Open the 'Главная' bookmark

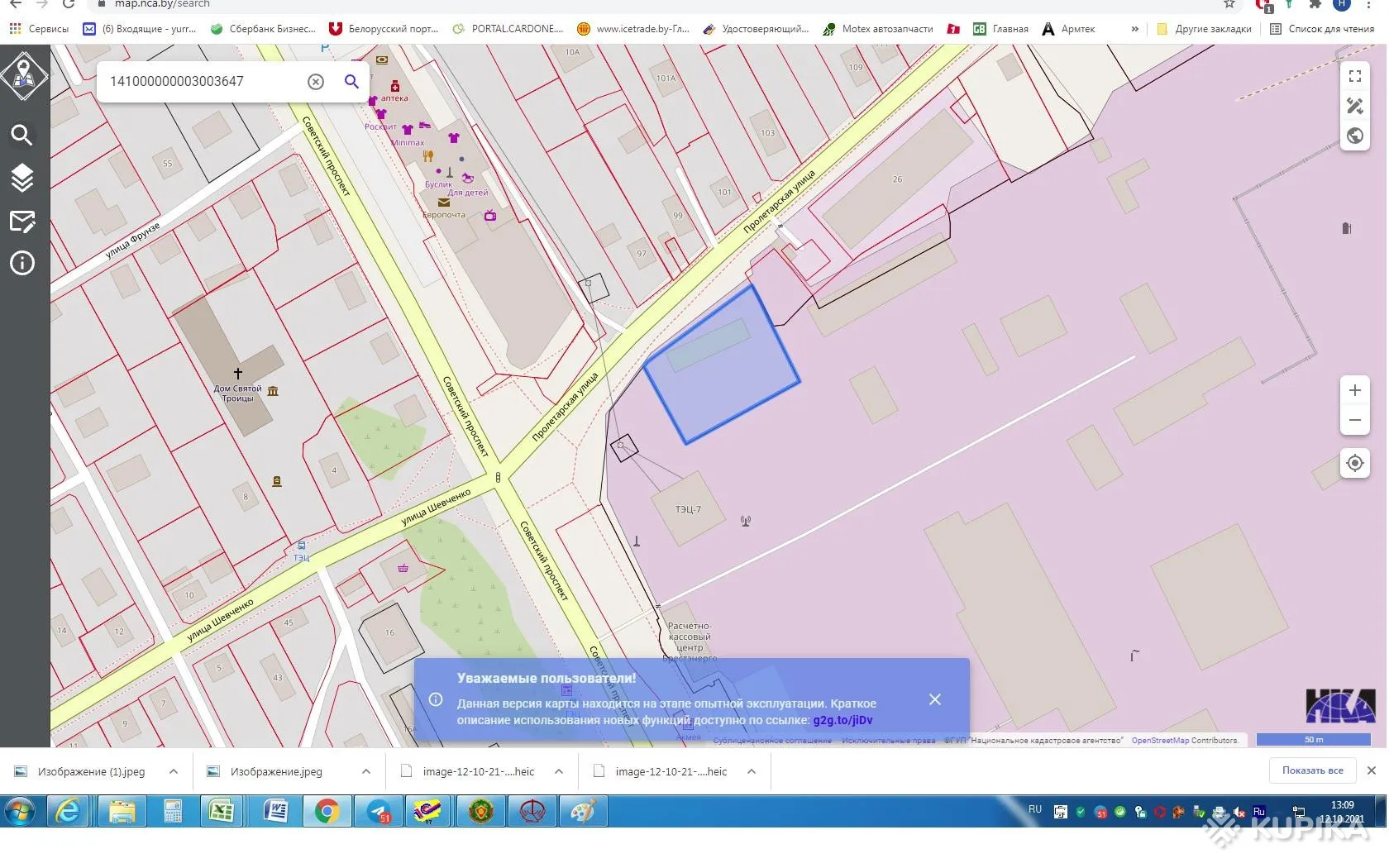(1000, 29)
